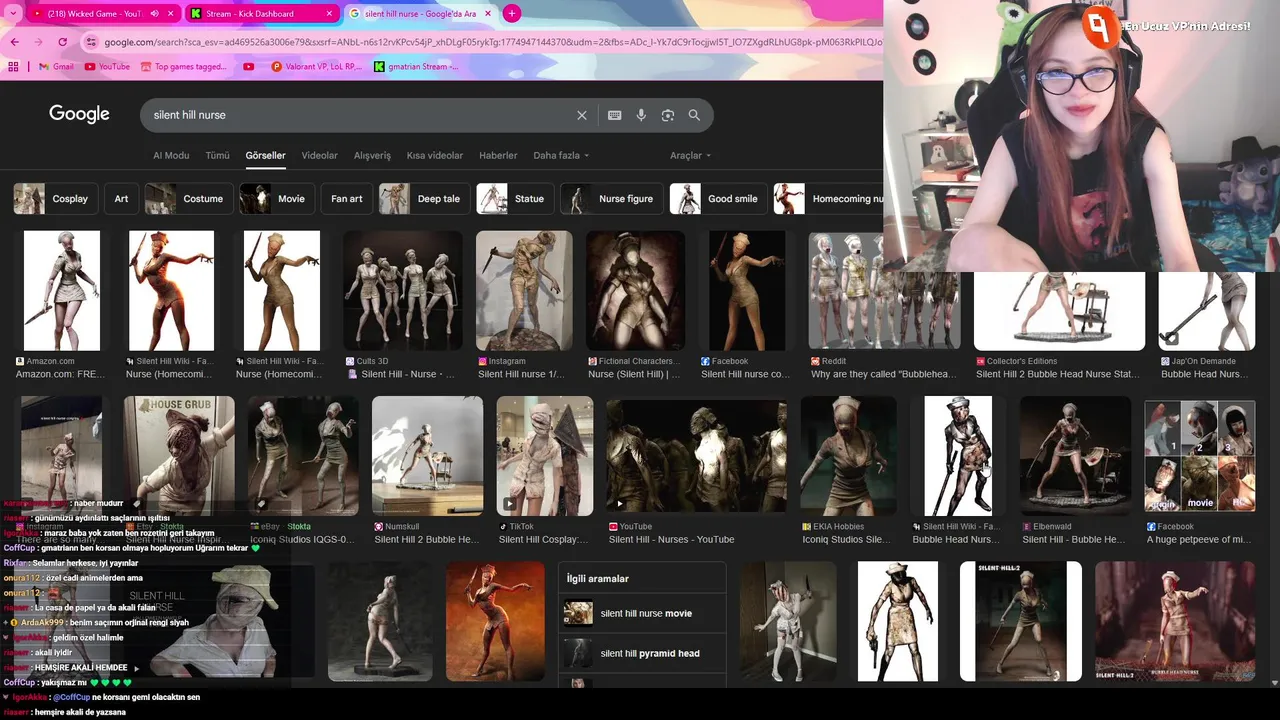
Task: Open the Elbenwald Bubble Head image
Action: coord(1075,456)
